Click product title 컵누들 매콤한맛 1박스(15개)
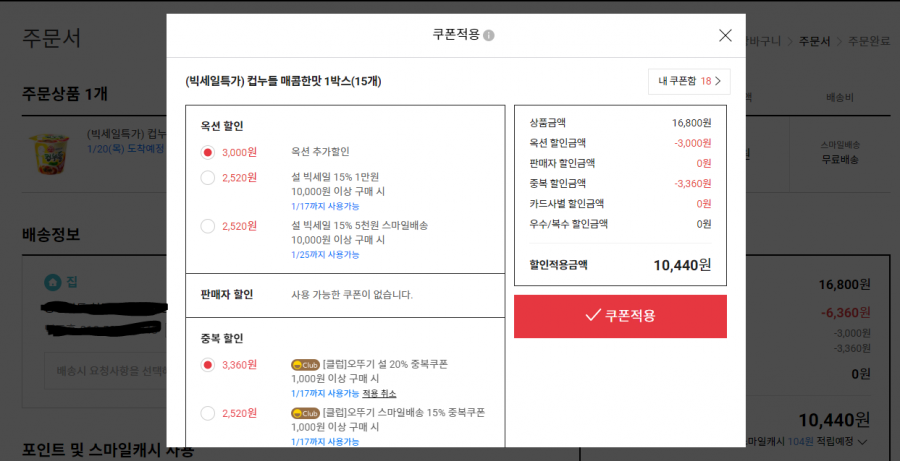The width and height of the screenshot is (900, 461). pyautogui.click(x=283, y=82)
